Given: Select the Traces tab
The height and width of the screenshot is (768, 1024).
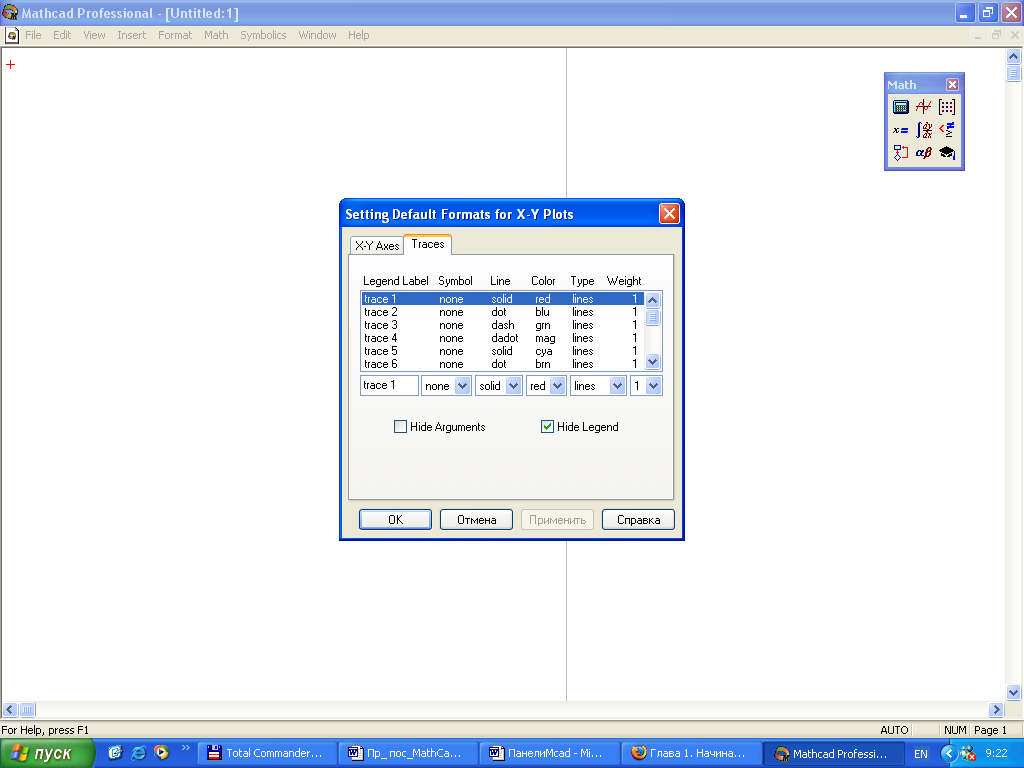Looking at the screenshot, I should [428, 244].
